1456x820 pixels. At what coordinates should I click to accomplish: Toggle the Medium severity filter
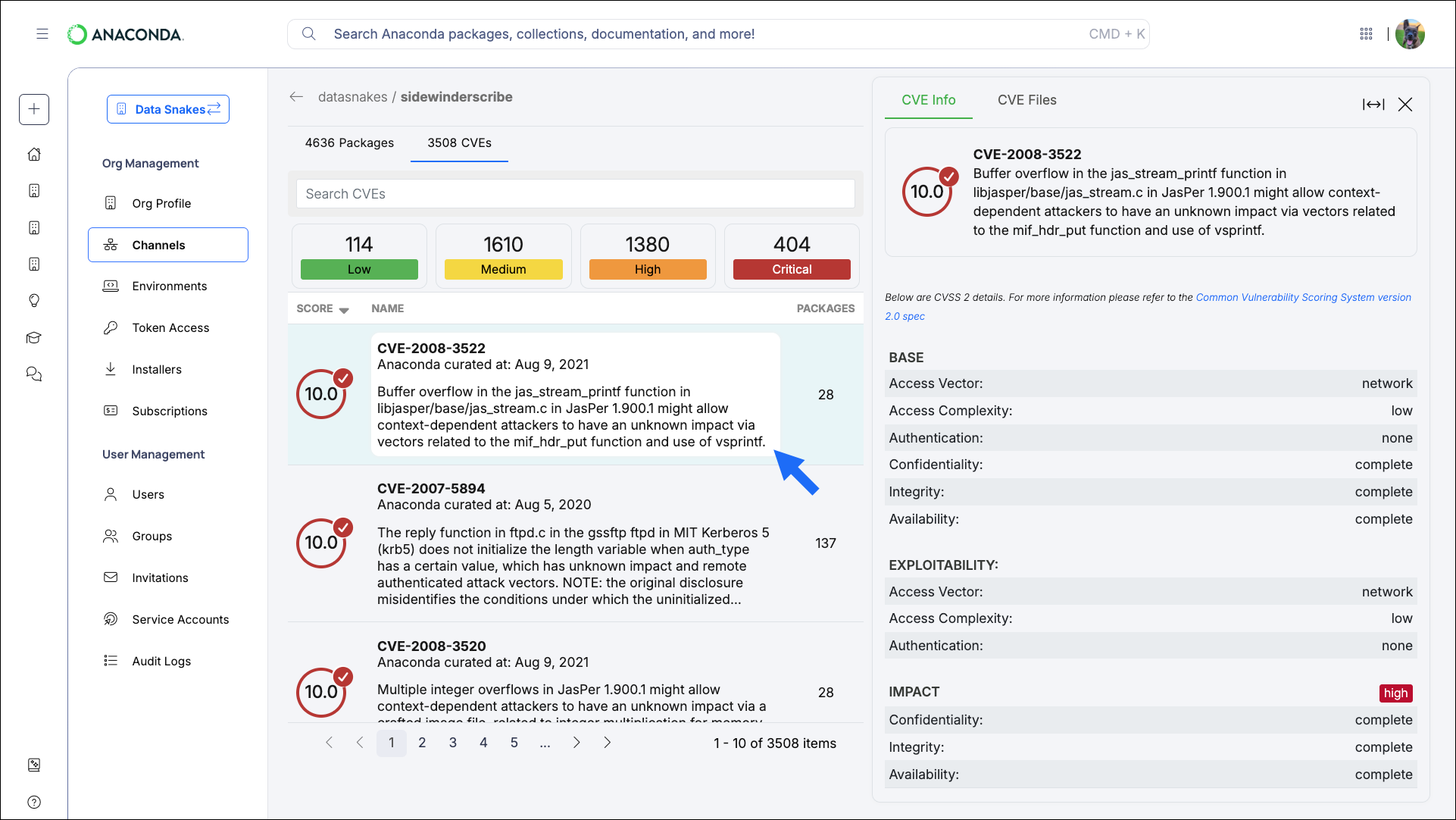(x=503, y=269)
